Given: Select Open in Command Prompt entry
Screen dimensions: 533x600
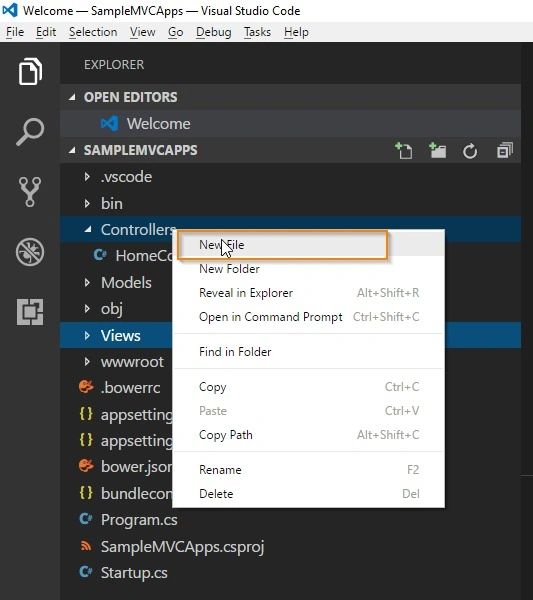Looking at the screenshot, I should pos(309,317).
